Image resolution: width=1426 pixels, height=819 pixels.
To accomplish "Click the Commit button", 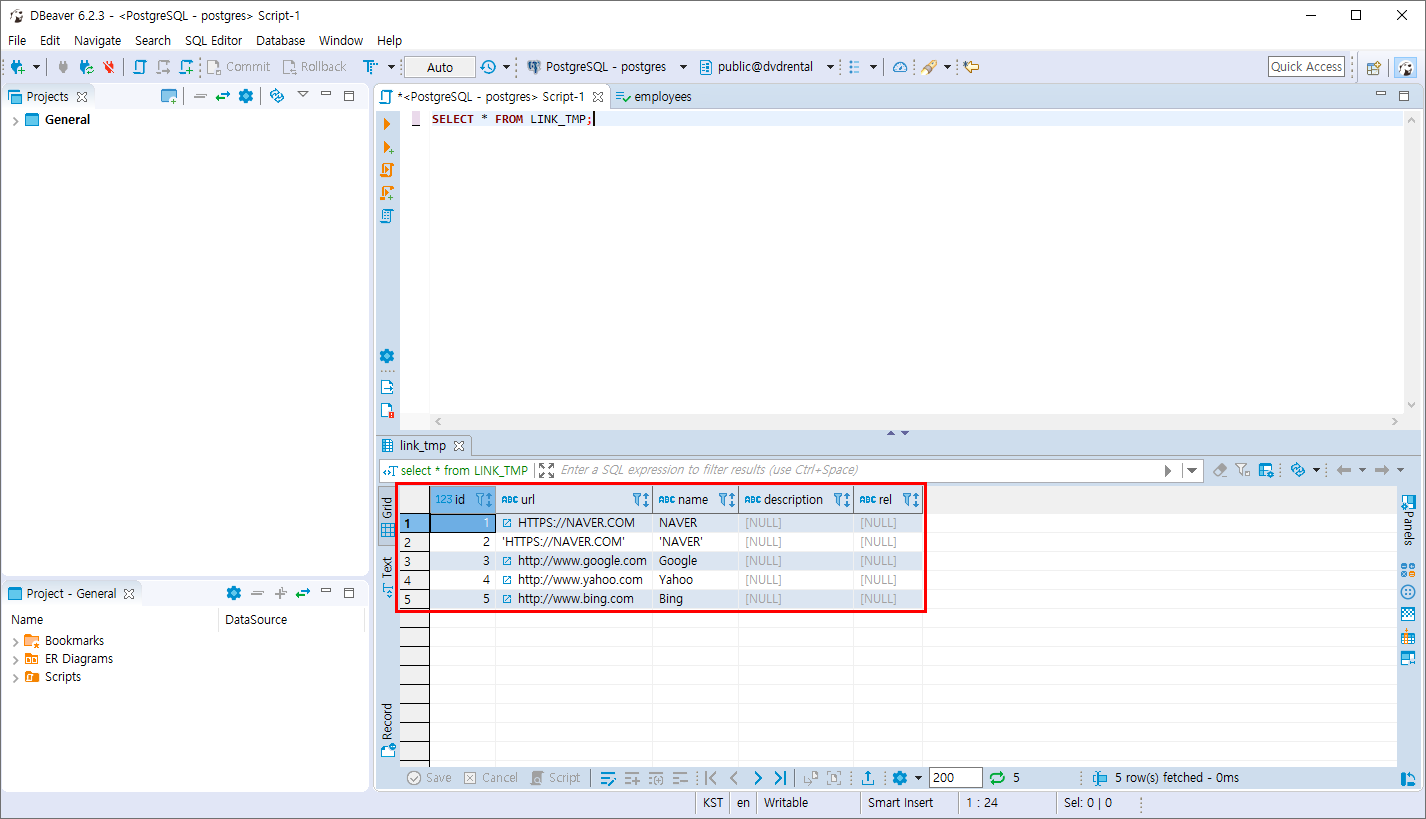I will coord(238,67).
